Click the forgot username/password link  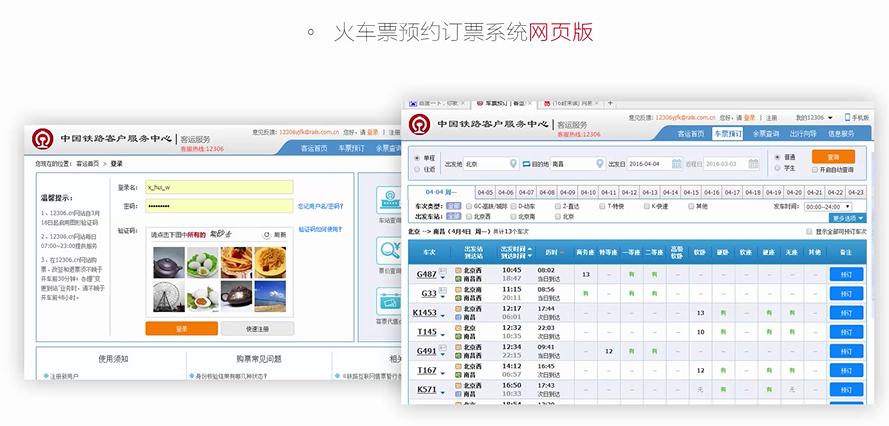coord(320,206)
